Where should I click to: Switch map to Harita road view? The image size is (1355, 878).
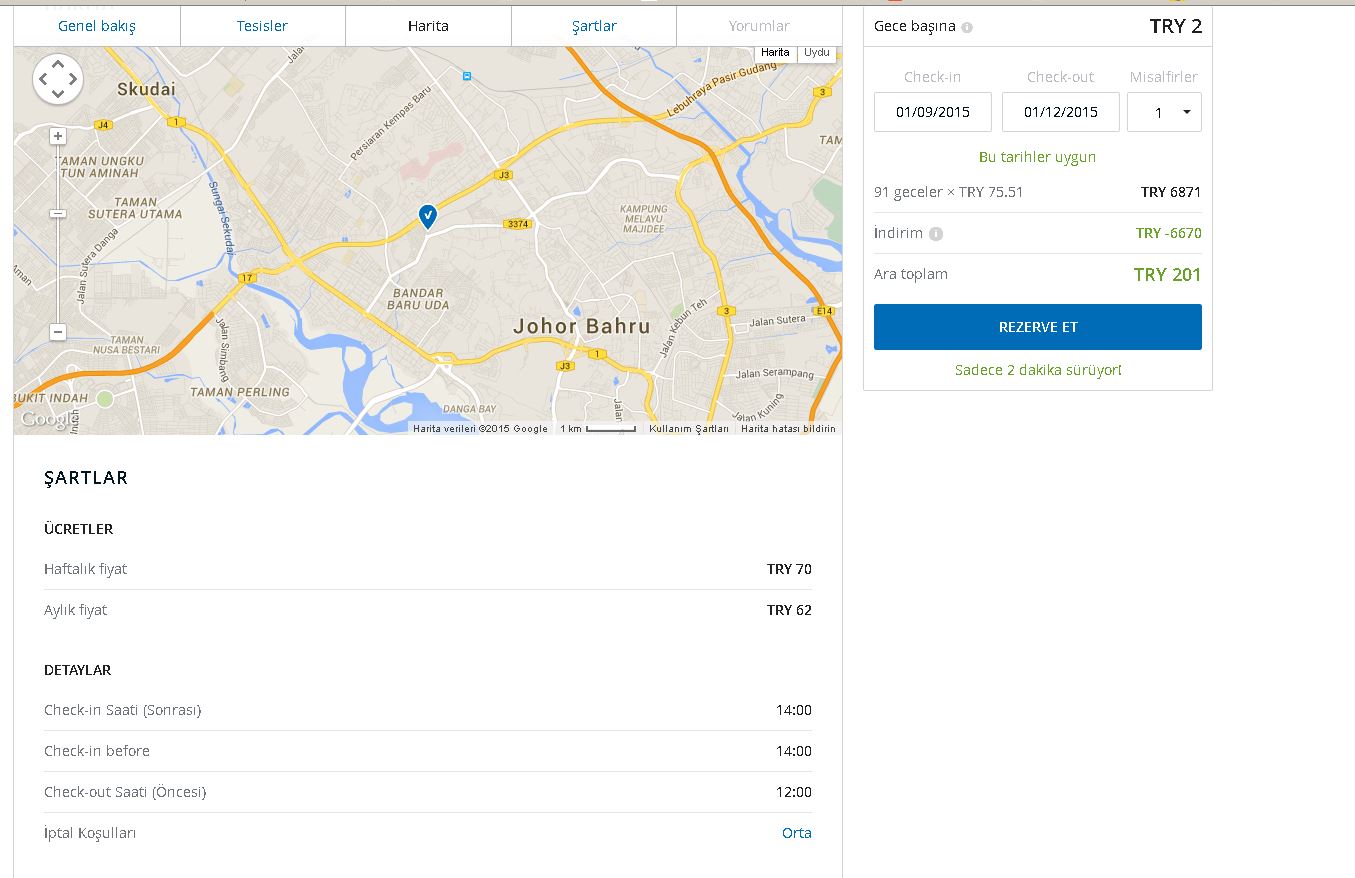coord(775,53)
